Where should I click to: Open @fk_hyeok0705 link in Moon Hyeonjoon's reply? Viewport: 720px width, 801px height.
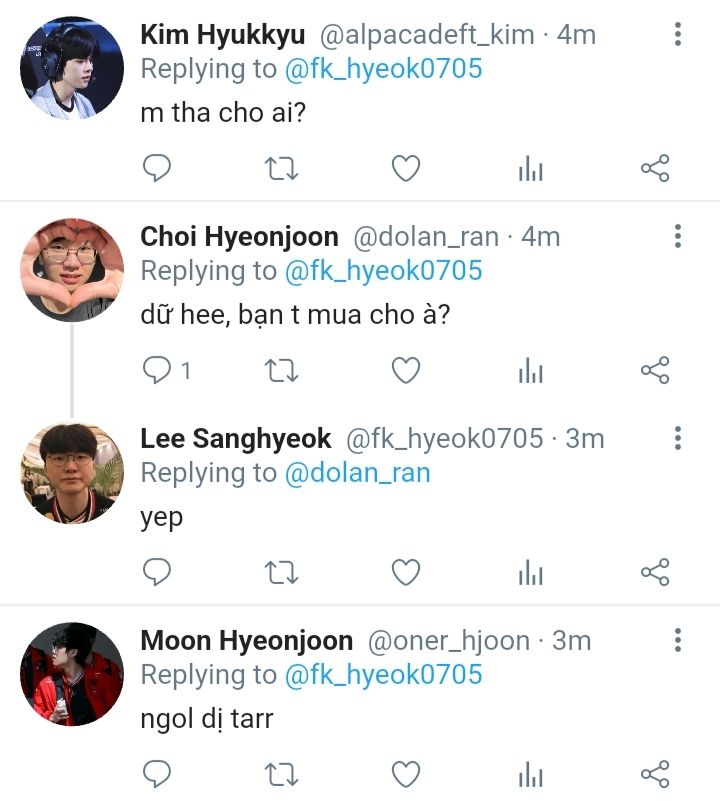[x=383, y=675]
